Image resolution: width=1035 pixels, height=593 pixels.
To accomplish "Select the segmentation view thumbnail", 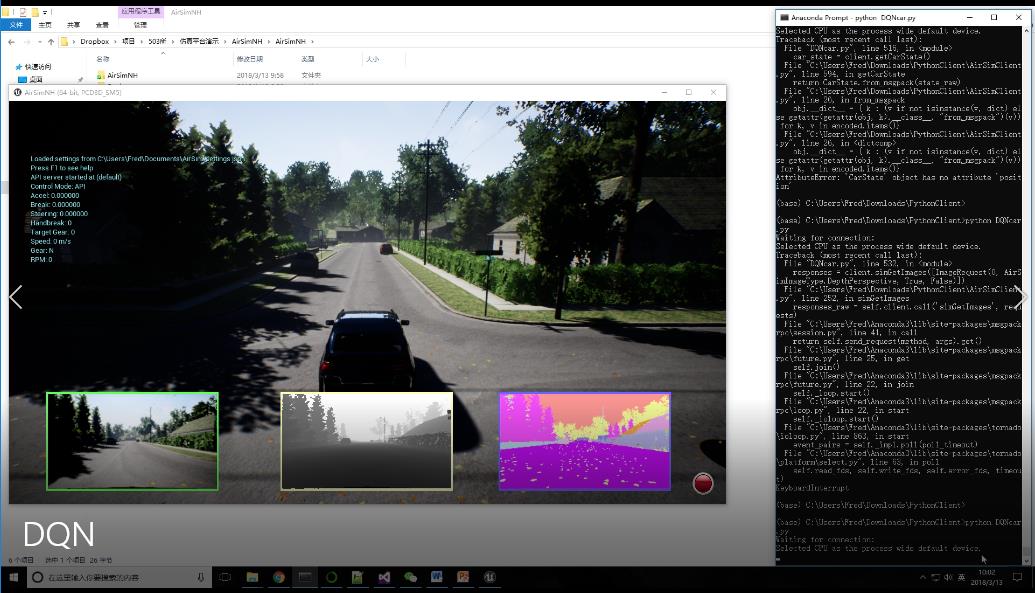I will coord(585,440).
